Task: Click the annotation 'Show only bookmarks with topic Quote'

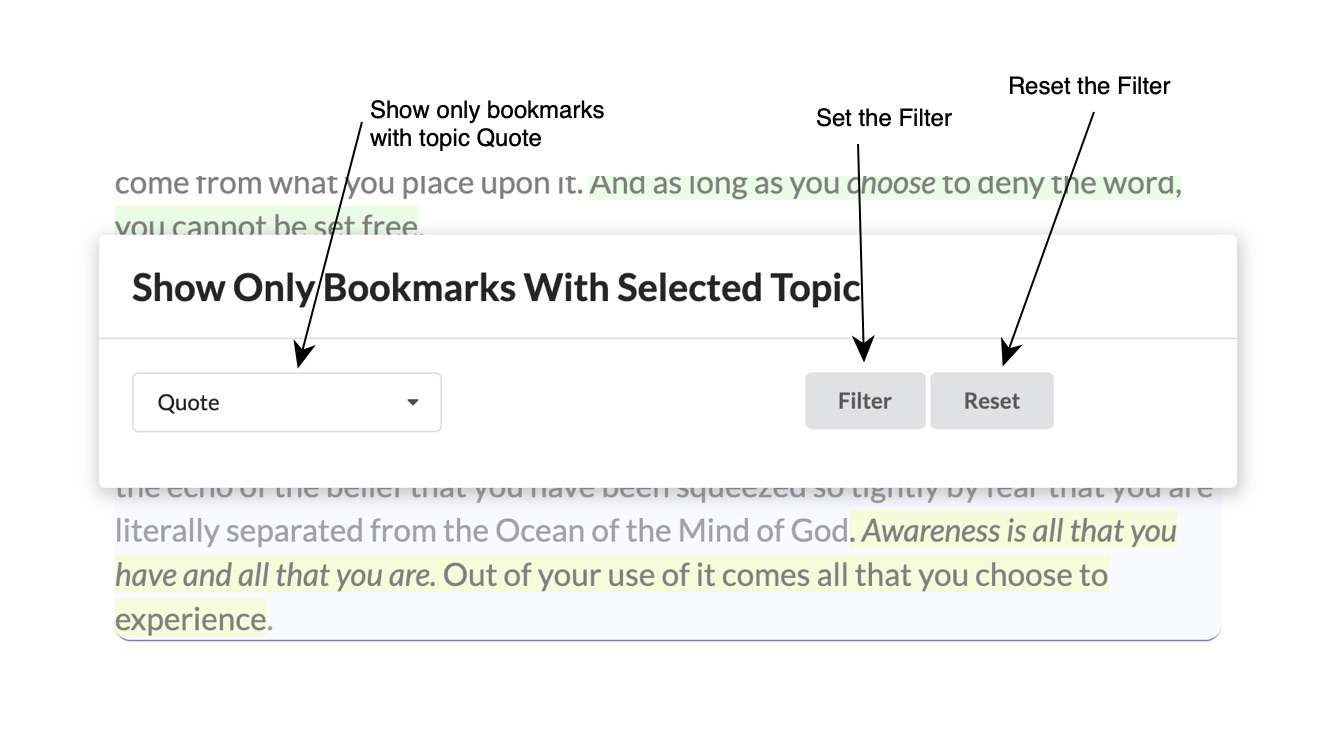Action: tap(487, 124)
